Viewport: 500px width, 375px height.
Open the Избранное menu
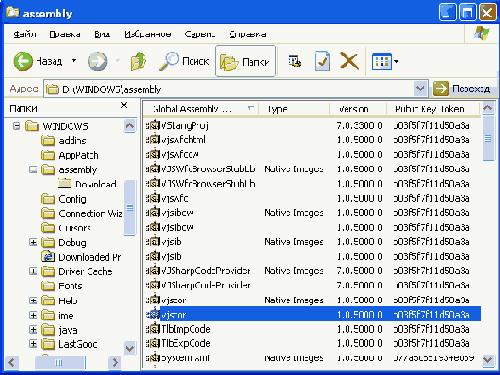pos(148,34)
